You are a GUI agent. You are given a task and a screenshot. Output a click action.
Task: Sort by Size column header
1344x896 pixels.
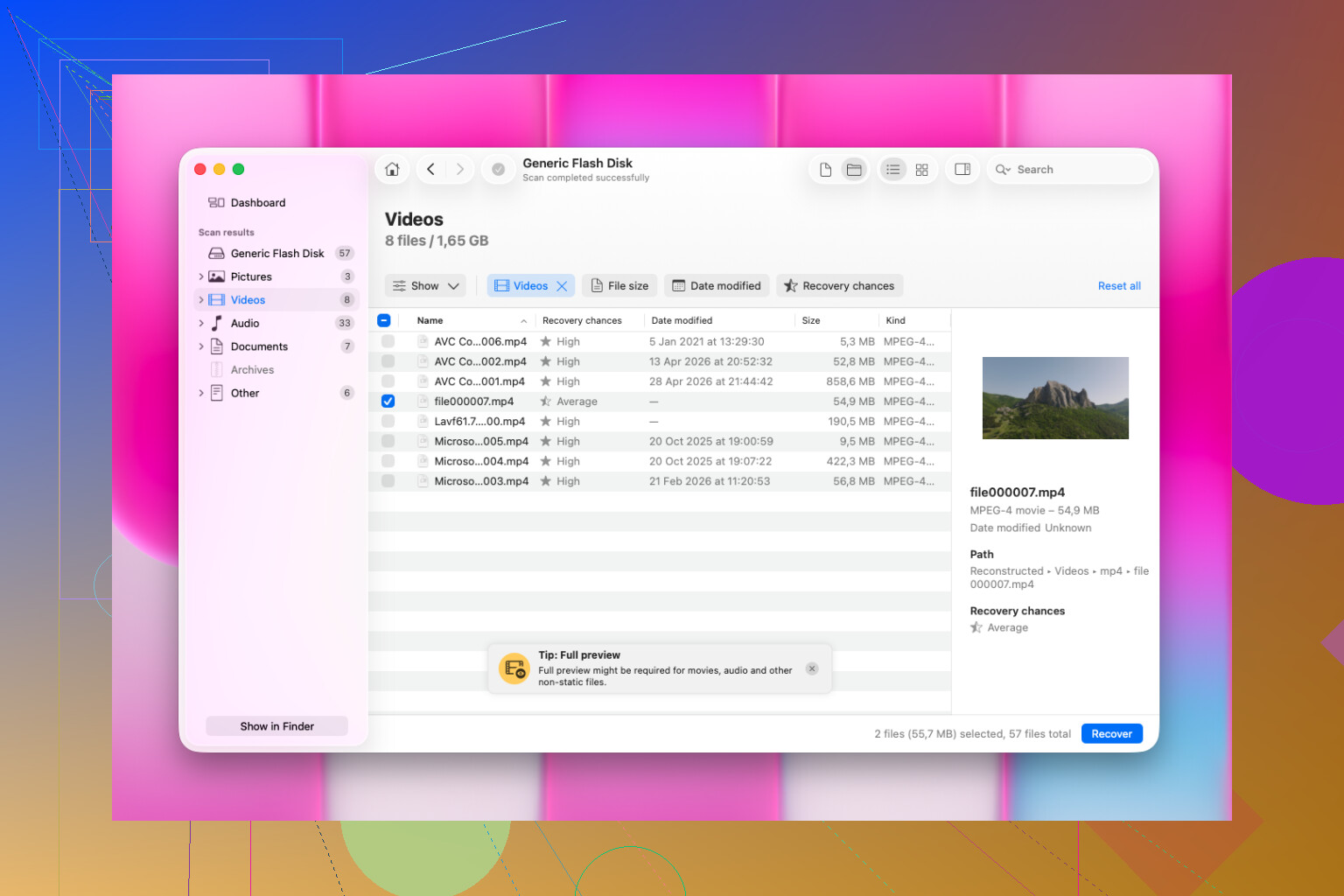pos(811,320)
